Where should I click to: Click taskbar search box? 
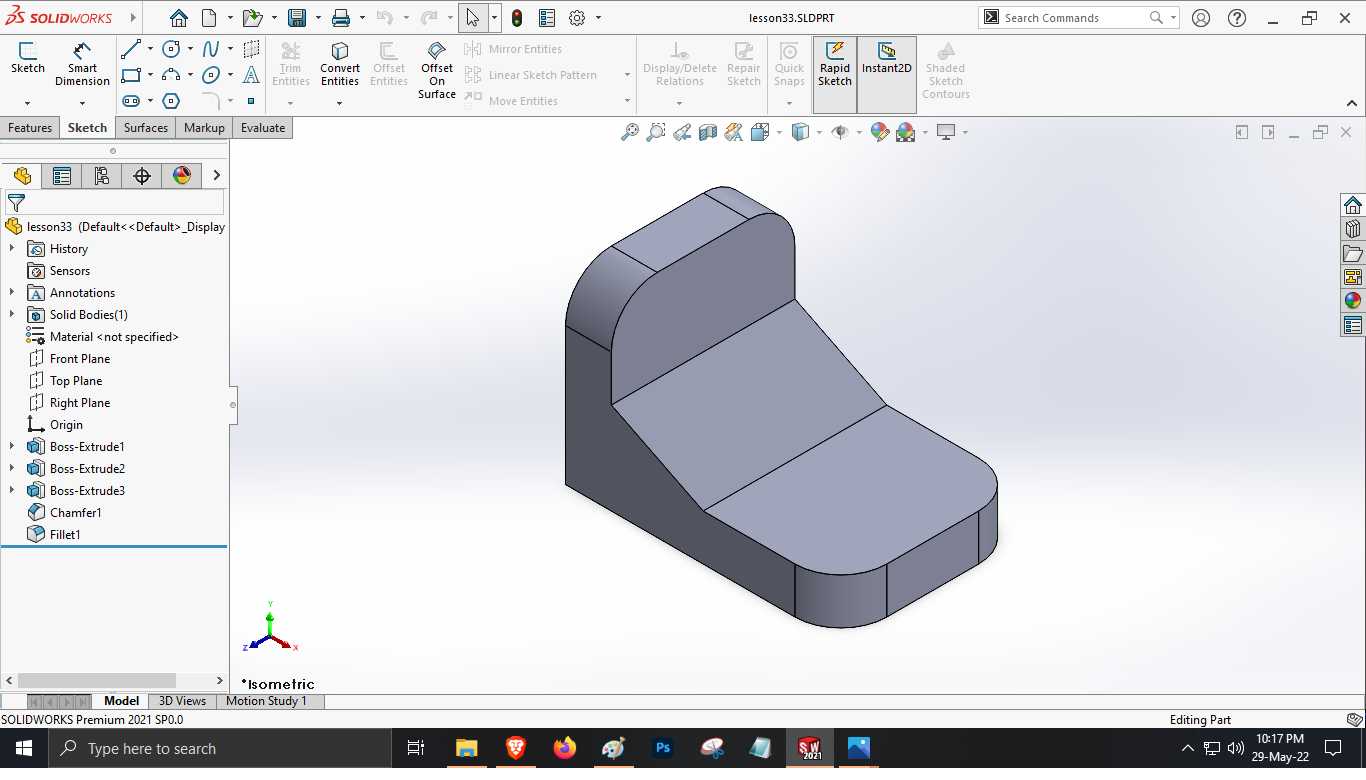(x=220, y=749)
